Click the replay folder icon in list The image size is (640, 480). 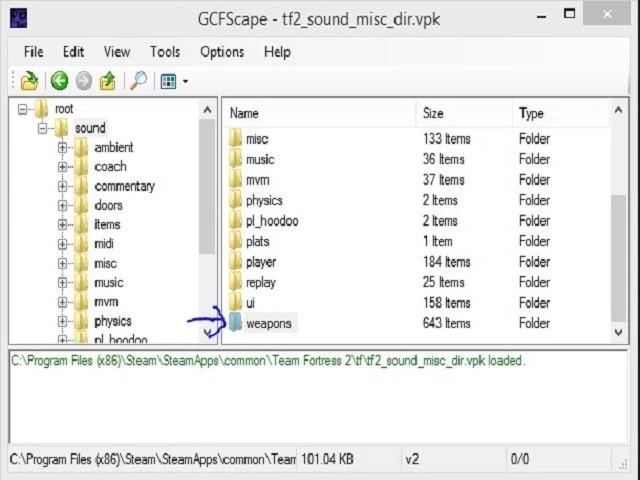coord(235,282)
